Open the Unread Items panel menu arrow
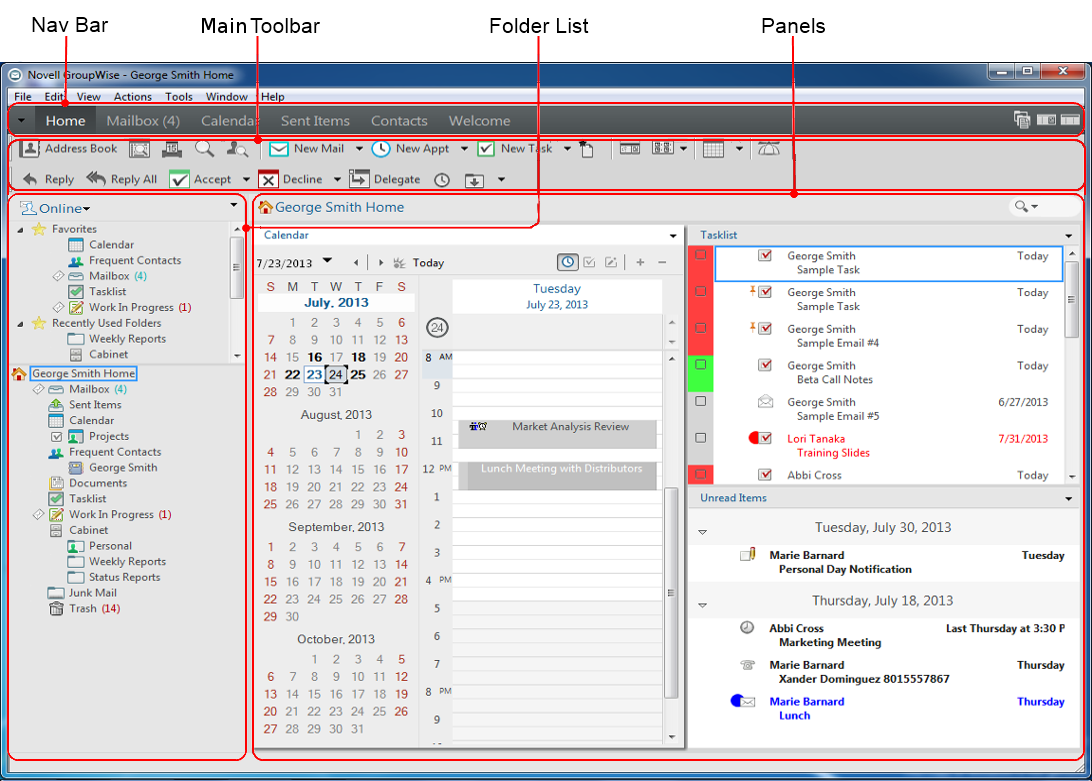Image resolution: width=1092 pixels, height=781 pixels. pos(1068,498)
